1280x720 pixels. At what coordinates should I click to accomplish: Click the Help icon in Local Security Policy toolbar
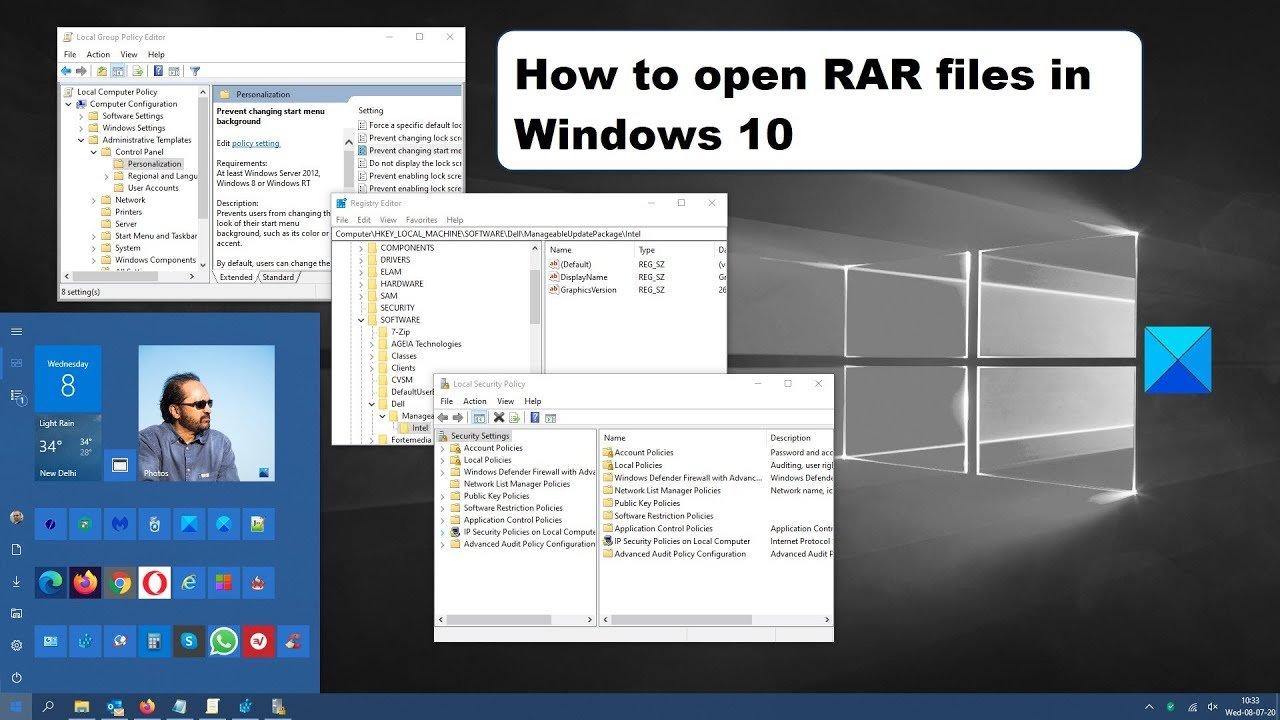click(x=535, y=417)
